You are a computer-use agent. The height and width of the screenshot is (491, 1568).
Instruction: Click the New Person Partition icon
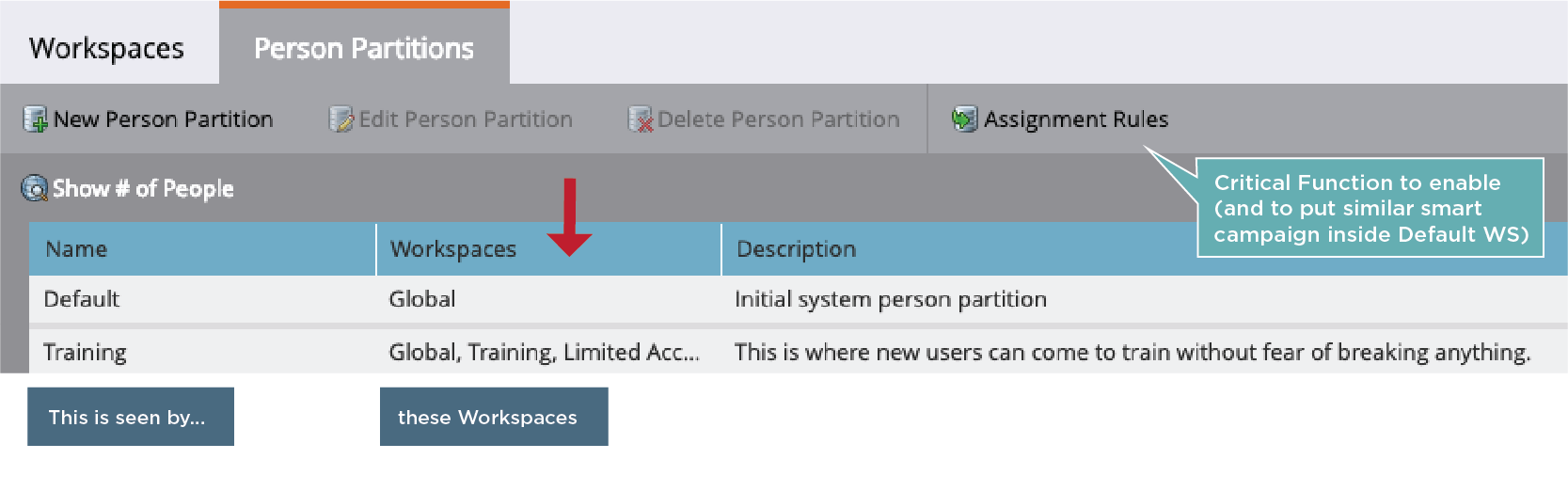click(x=35, y=119)
